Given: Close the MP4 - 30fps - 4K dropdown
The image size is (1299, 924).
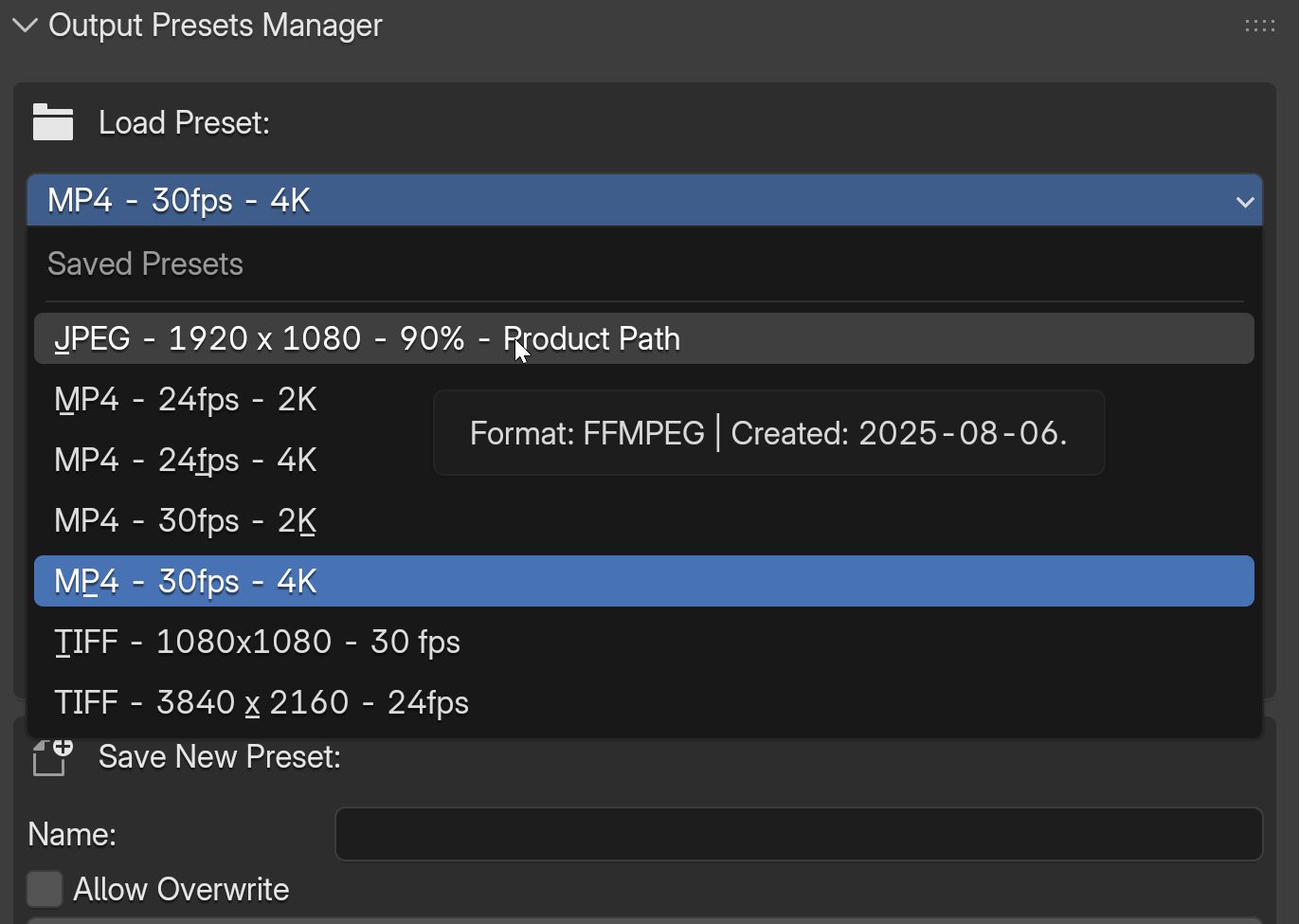Looking at the screenshot, I should click(644, 200).
